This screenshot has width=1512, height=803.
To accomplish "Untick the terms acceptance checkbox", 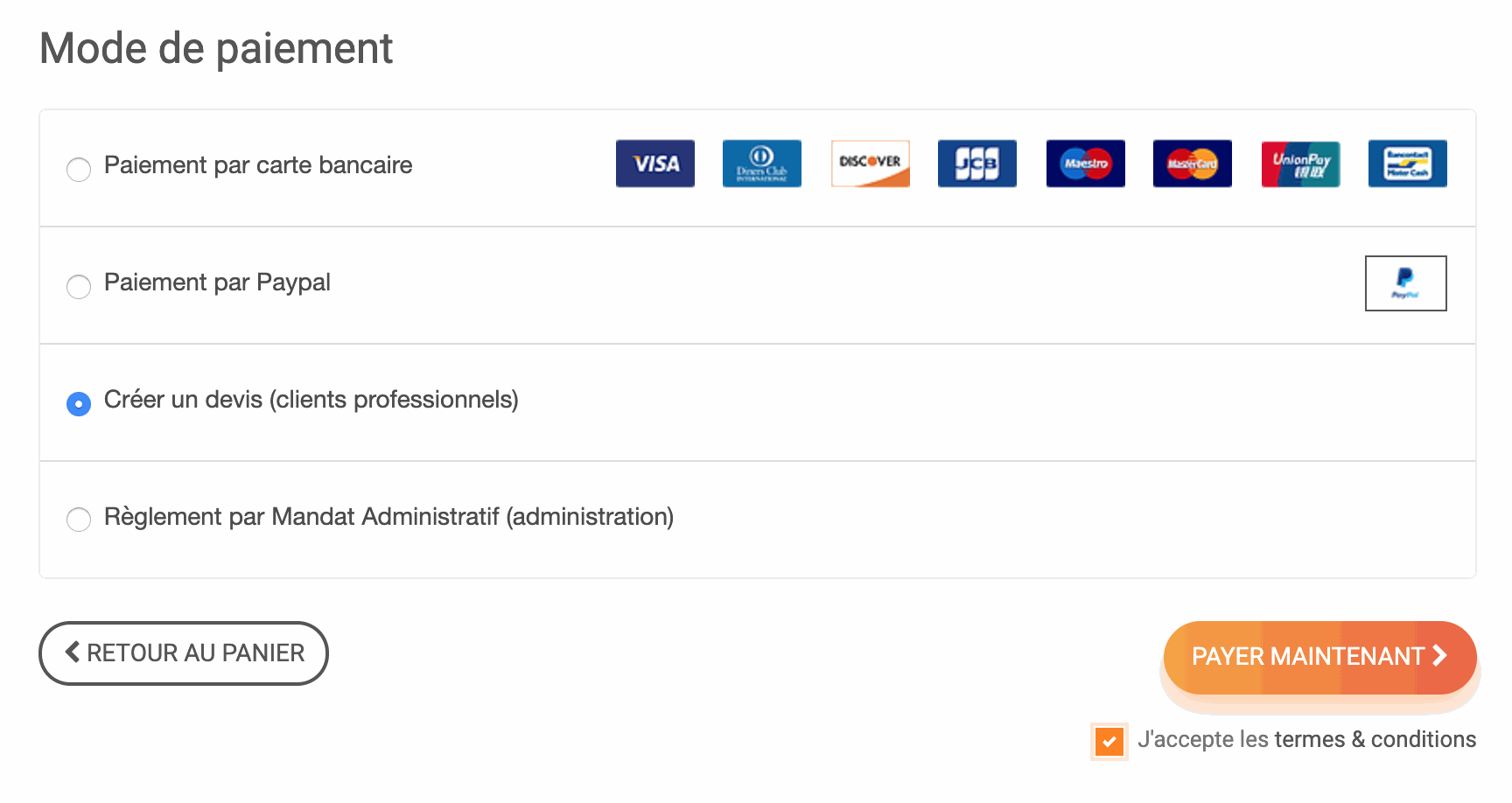I will [x=1109, y=742].
